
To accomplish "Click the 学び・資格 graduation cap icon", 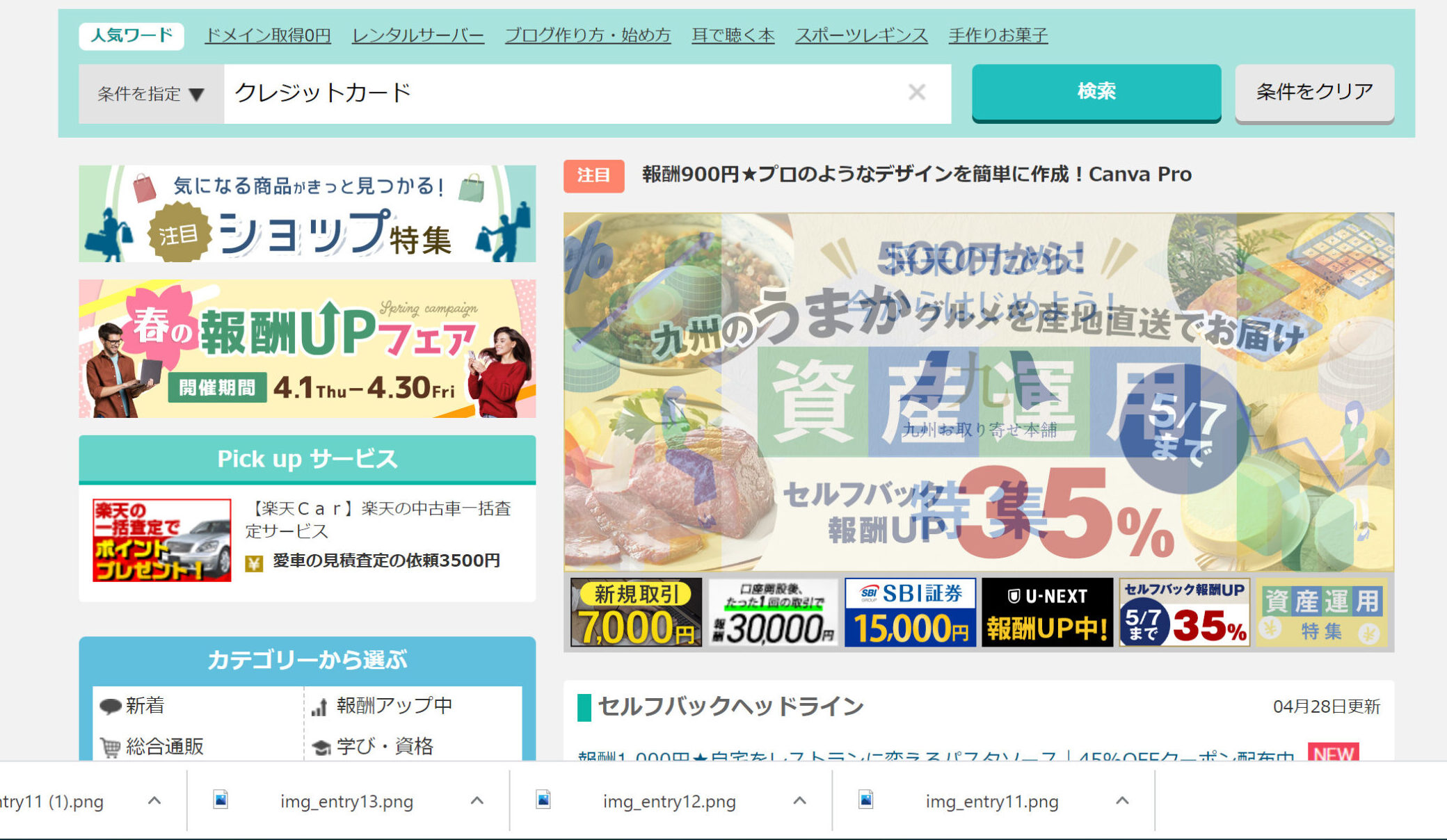I will 321,748.
